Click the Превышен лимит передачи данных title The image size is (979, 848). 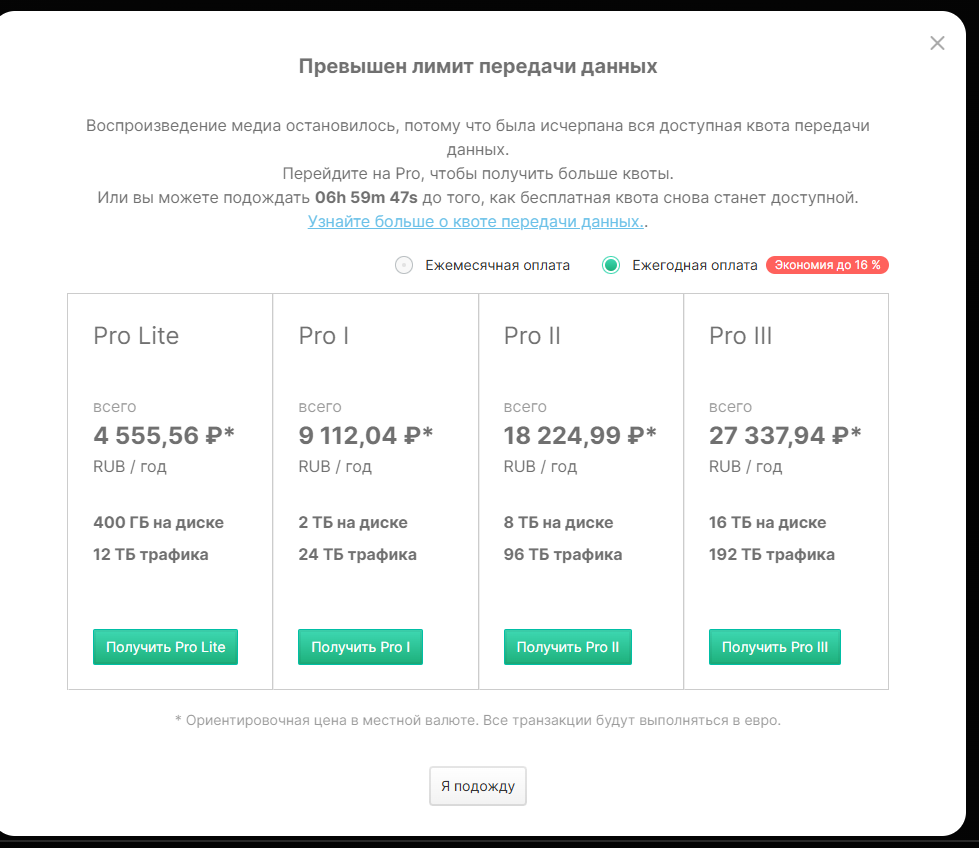coord(478,67)
